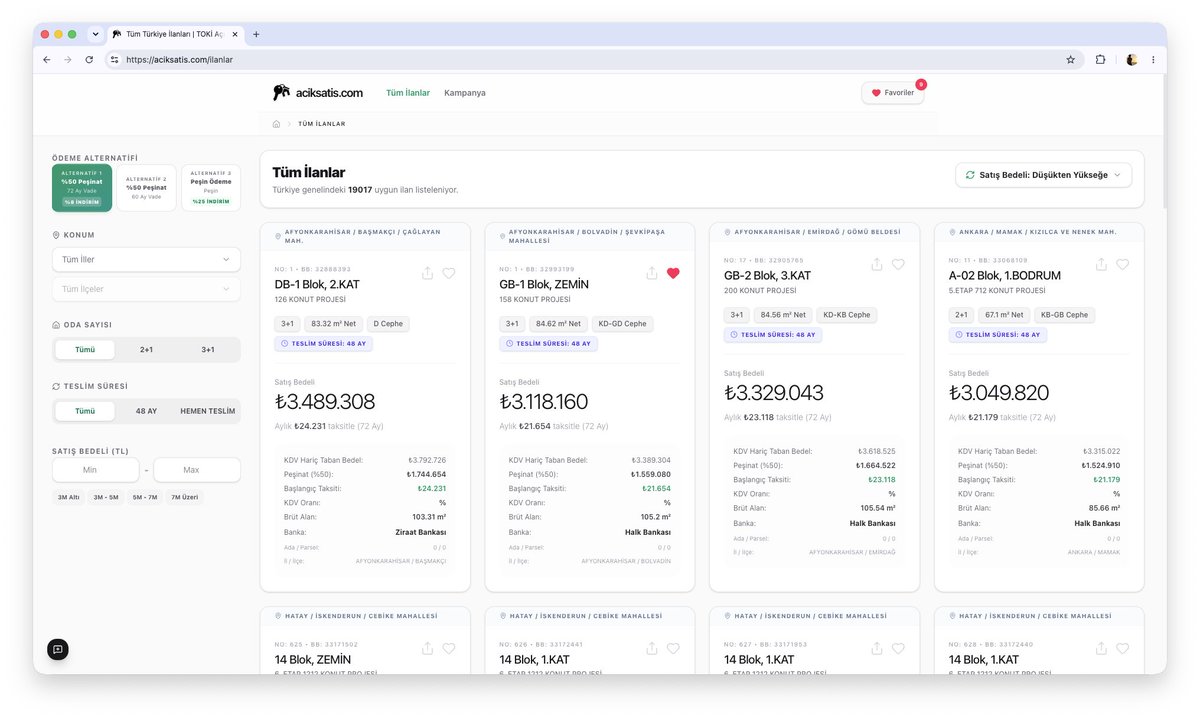1200x718 pixels.
Task: Filter rooms by 2+1
Action: click(x=146, y=350)
